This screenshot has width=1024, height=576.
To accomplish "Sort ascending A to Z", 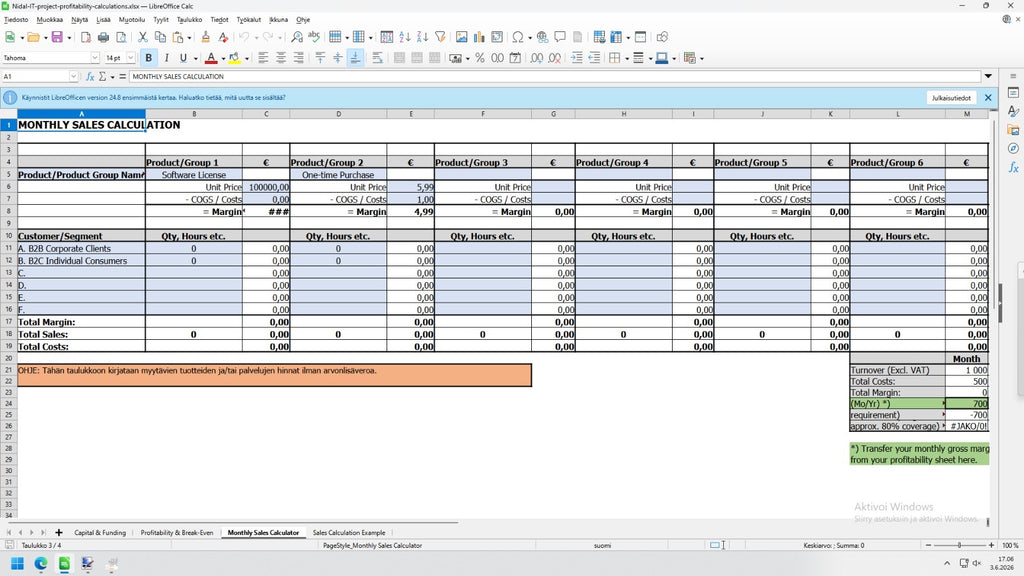I will [x=405, y=37].
